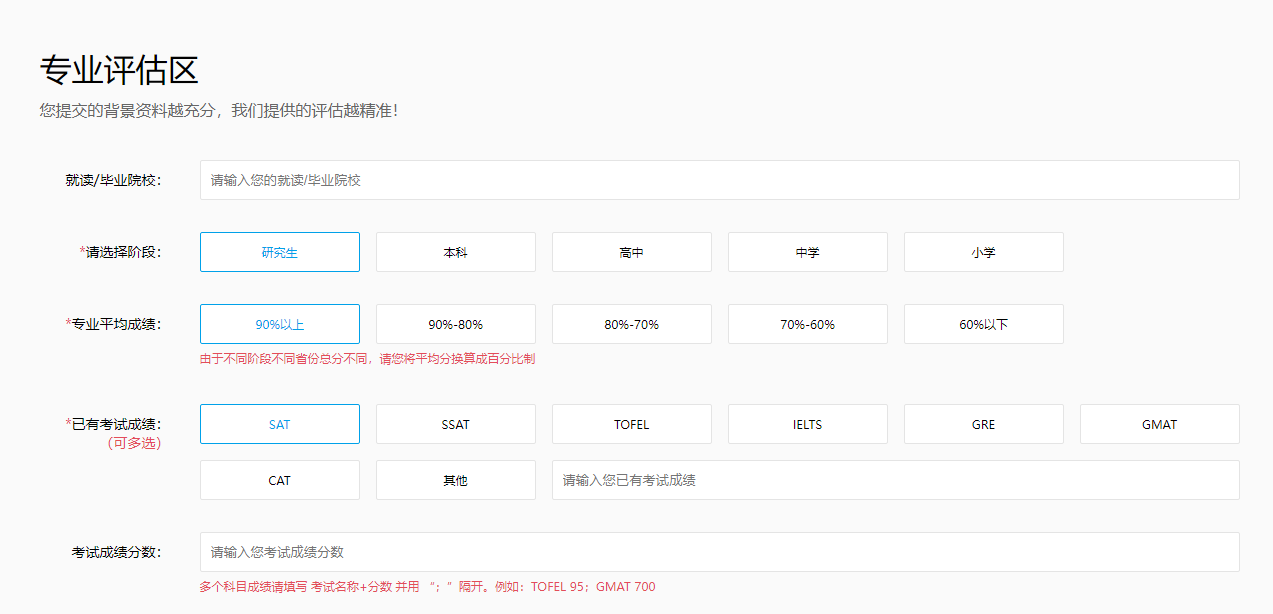Select 小学 stage option
This screenshot has height=614, width=1273.
tap(984, 252)
